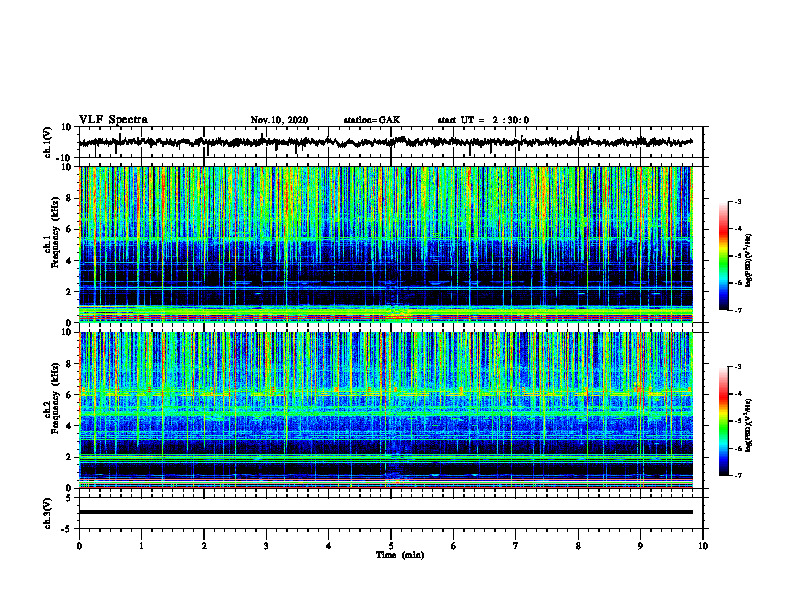Viewport: 792px width, 612px height.
Task: Click the "Nov.10, 2020" date text
Action: (279, 120)
